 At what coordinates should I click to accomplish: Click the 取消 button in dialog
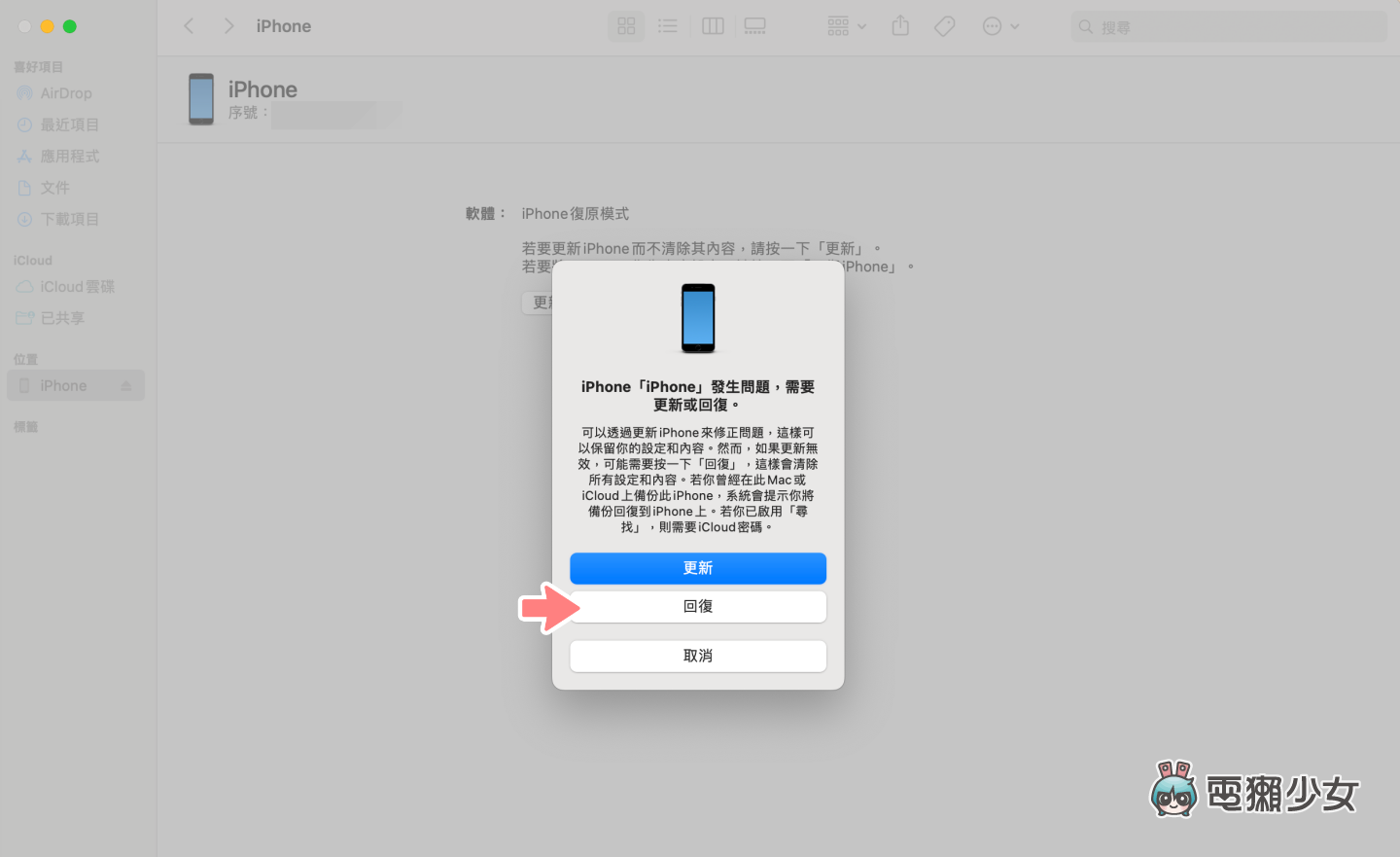[698, 656]
